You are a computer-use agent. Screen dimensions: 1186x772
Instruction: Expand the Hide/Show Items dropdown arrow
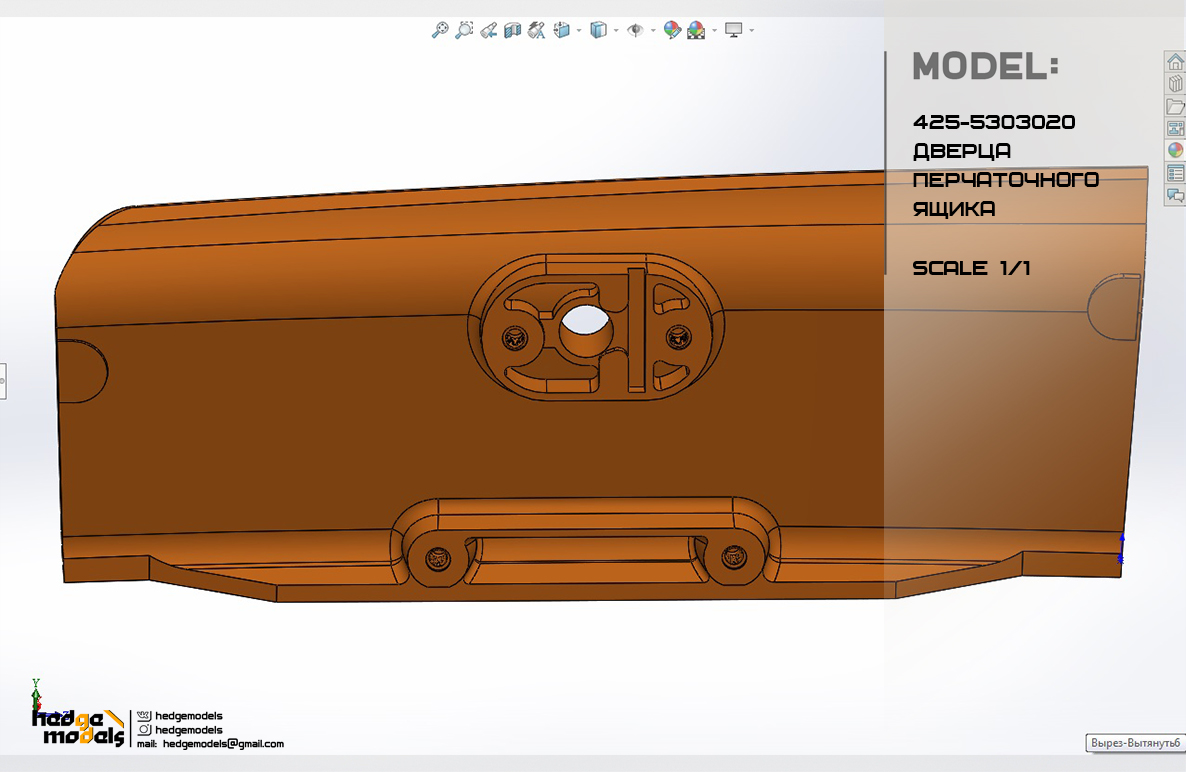pyautogui.click(x=654, y=31)
